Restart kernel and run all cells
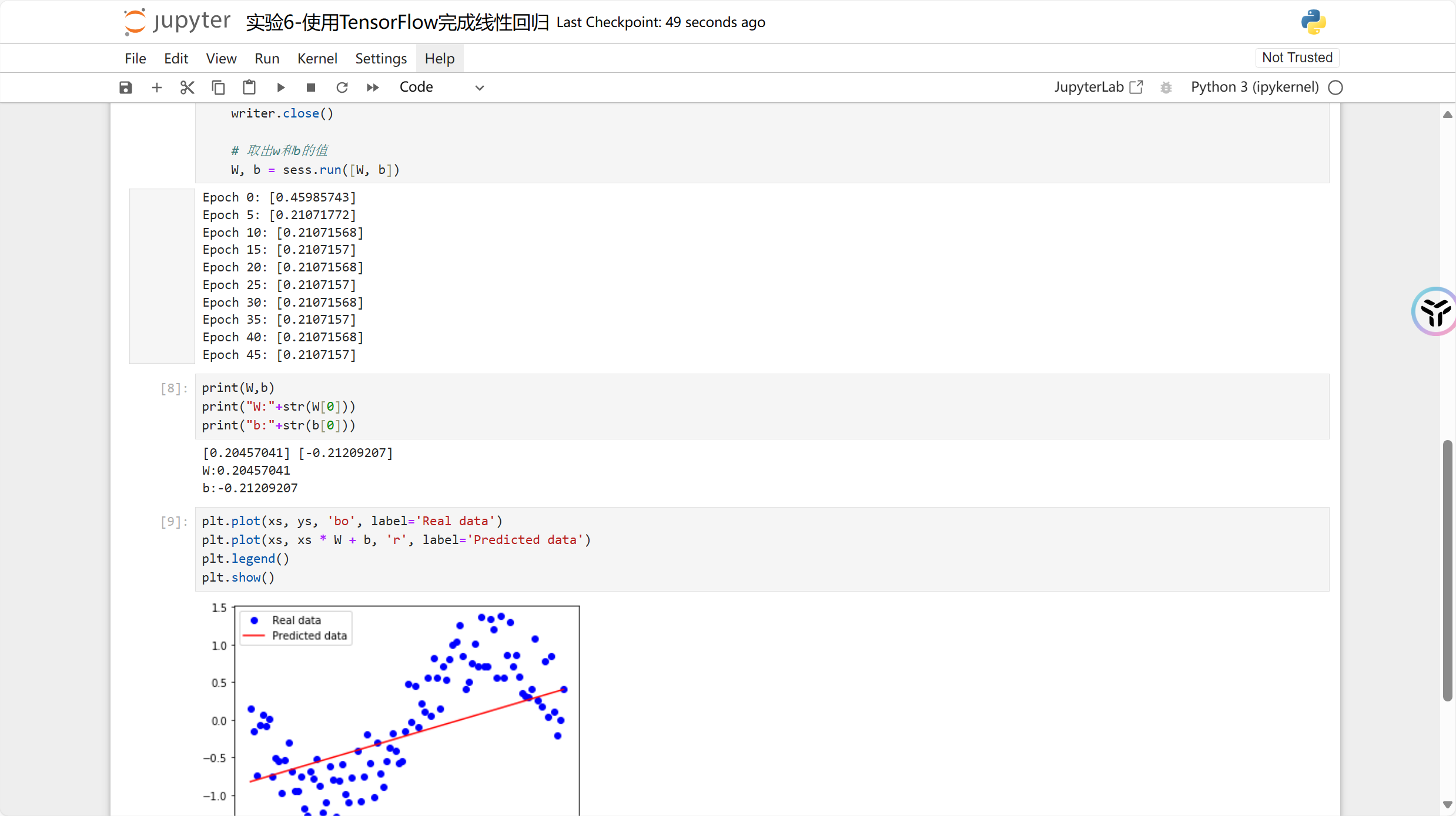1456x816 pixels. pos(373,88)
